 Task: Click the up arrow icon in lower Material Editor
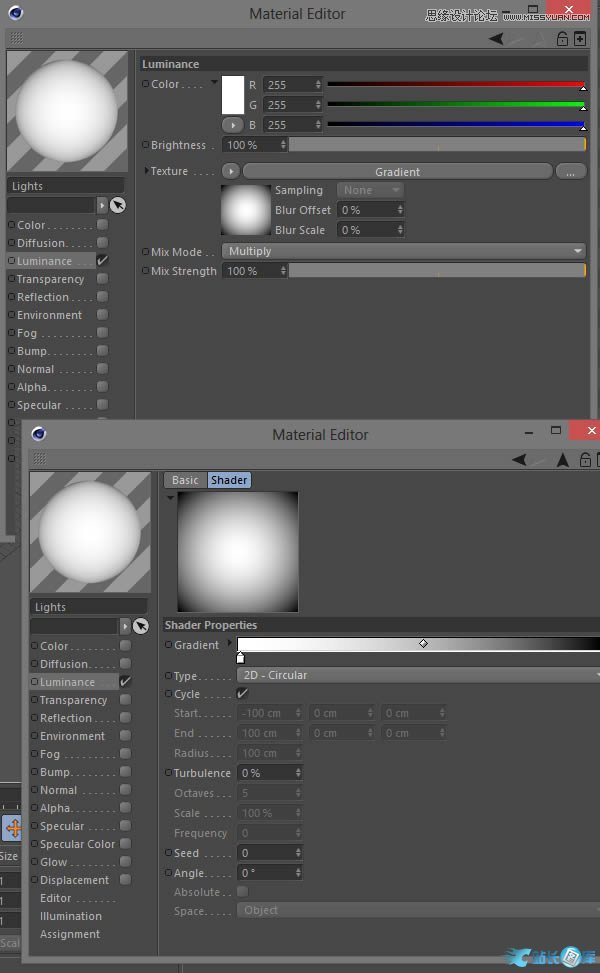pos(563,460)
